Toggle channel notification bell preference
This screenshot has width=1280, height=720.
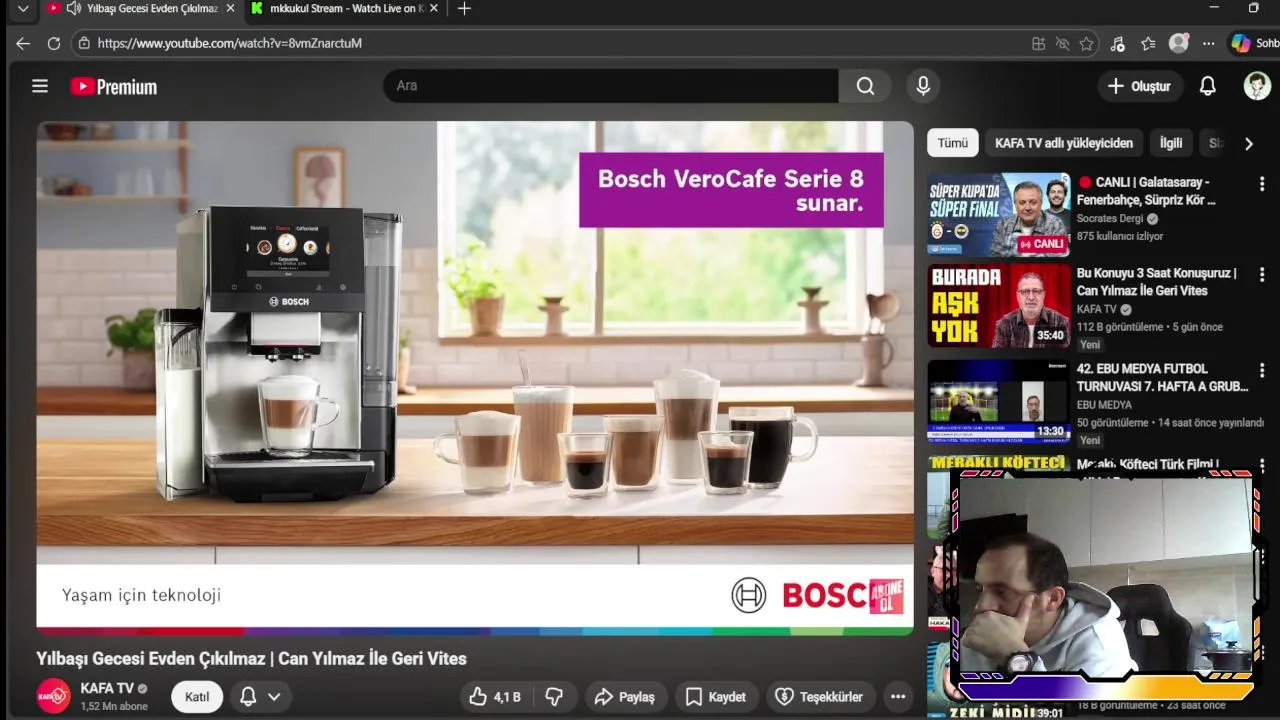pos(259,697)
